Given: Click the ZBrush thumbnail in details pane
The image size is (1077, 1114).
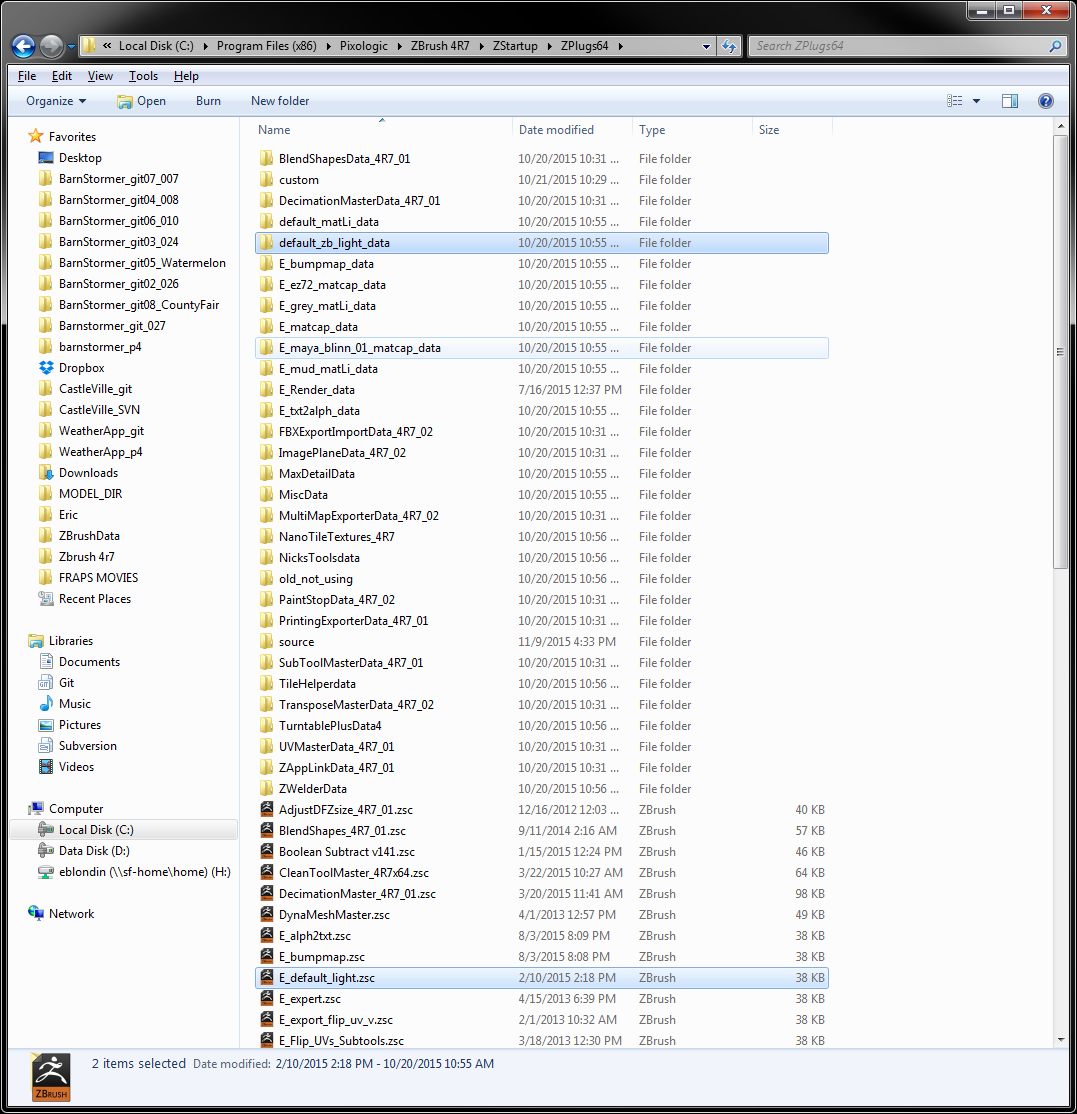Looking at the screenshot, I should click(x=51, y=1077).
